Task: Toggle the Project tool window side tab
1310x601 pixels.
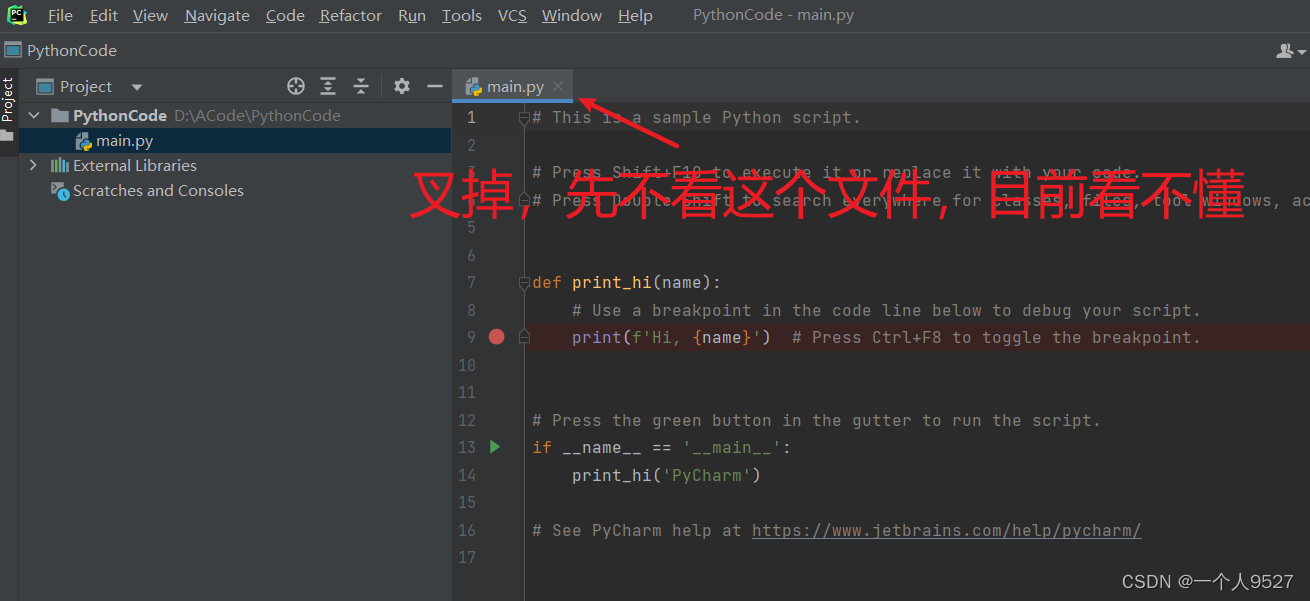Action: click(8, 108)
